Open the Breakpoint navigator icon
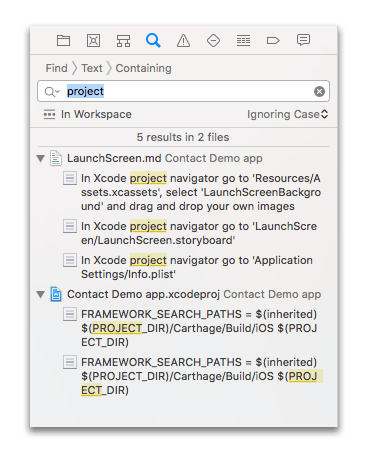 pos(273,41)
